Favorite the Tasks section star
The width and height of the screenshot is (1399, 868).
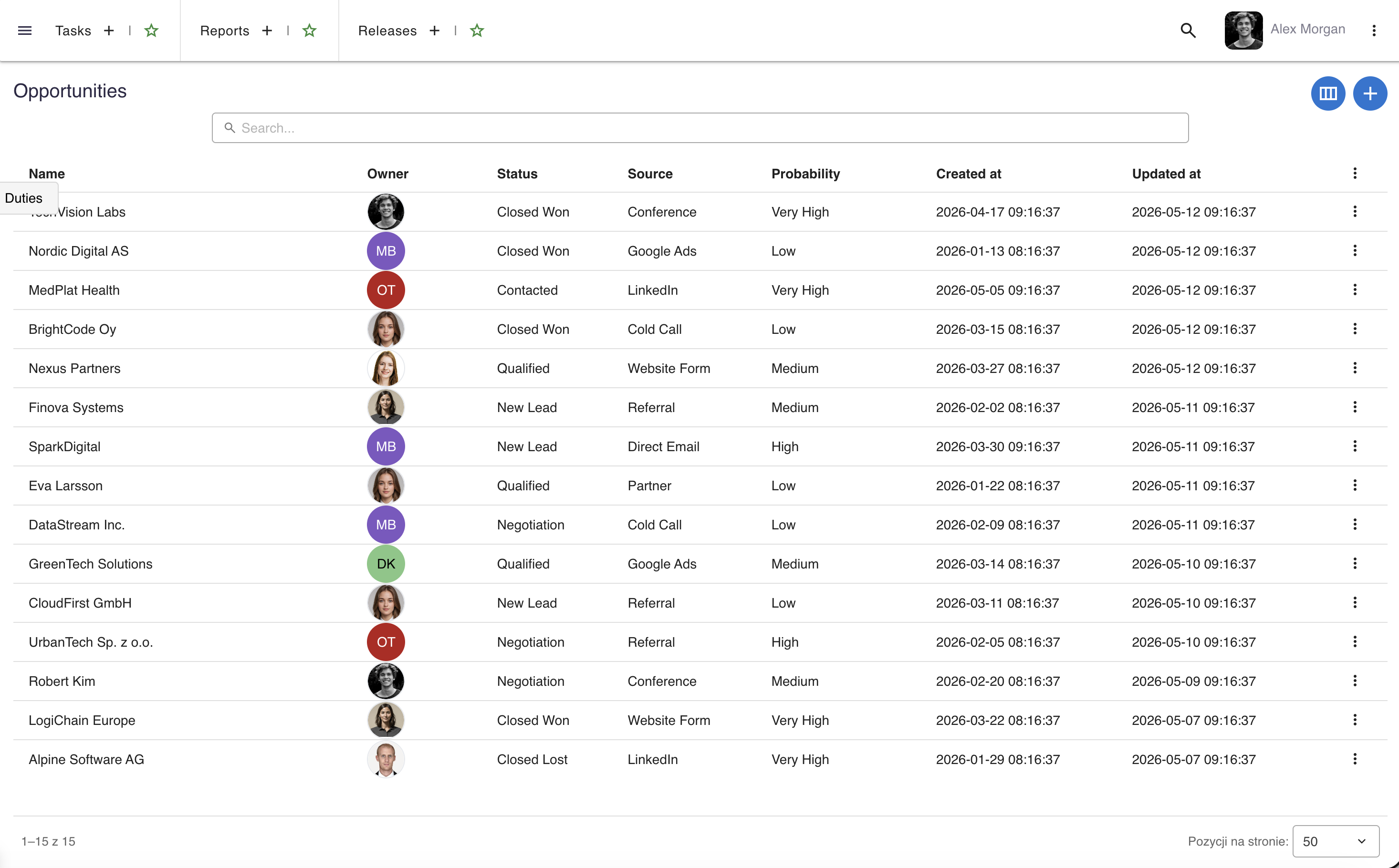151,31
